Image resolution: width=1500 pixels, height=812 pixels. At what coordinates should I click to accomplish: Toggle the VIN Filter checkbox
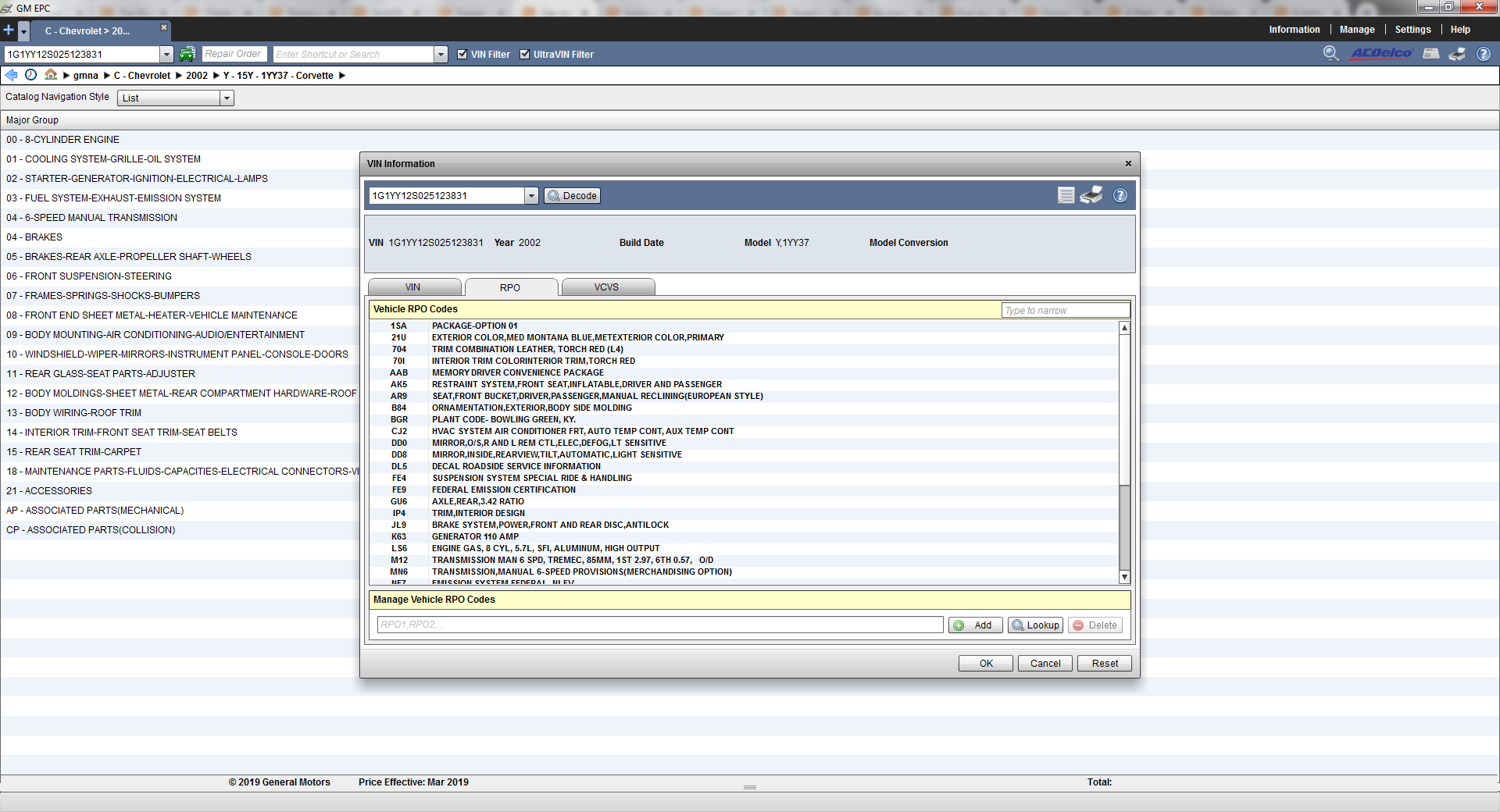[x=462, y=54]
